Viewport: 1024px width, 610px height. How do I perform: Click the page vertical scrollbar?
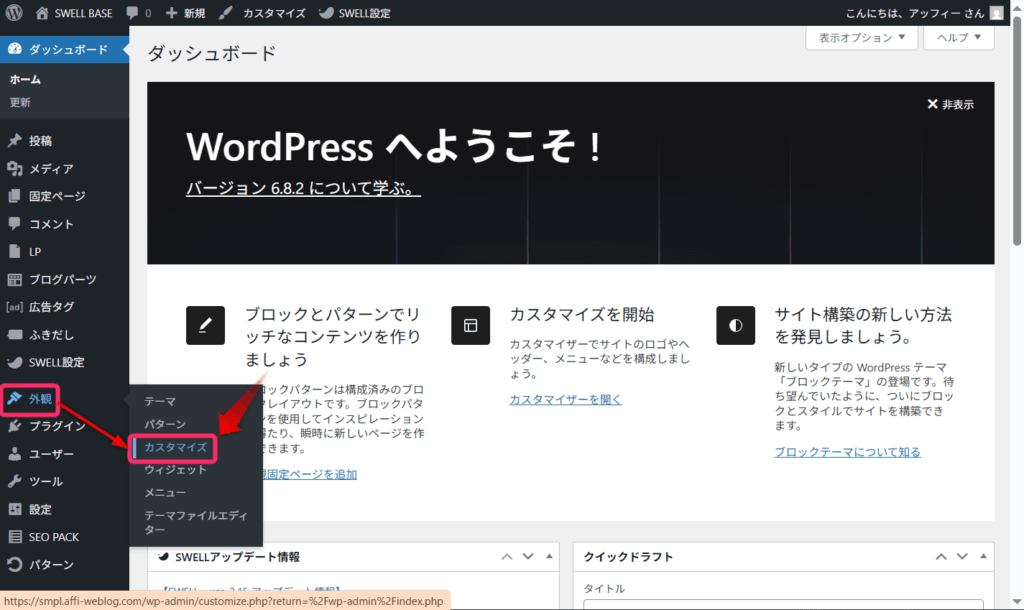[x=1017, y=131]
